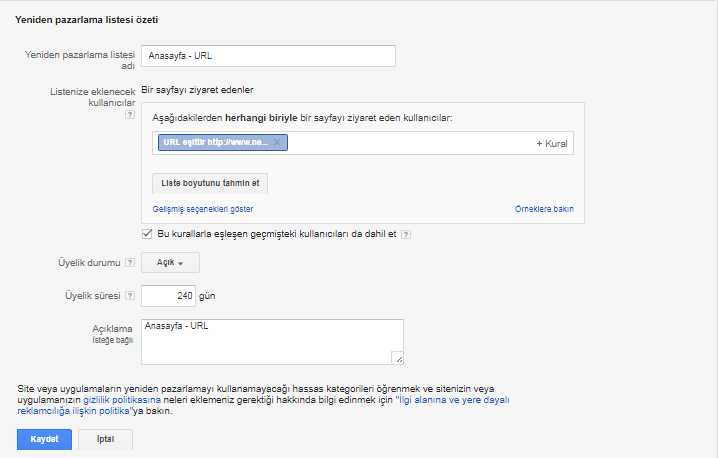Open the Örneklere bakın link
The width and height of the screenshot is (718, 458).
coord(543,209)
